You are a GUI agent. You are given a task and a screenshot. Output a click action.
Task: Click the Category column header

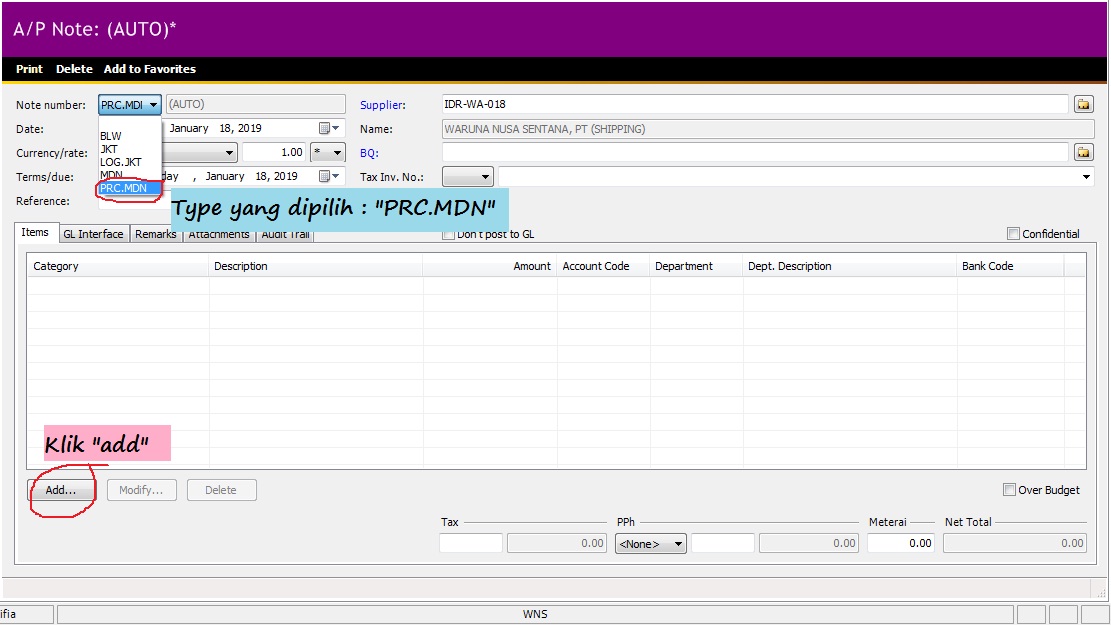(x=56, y=266)
